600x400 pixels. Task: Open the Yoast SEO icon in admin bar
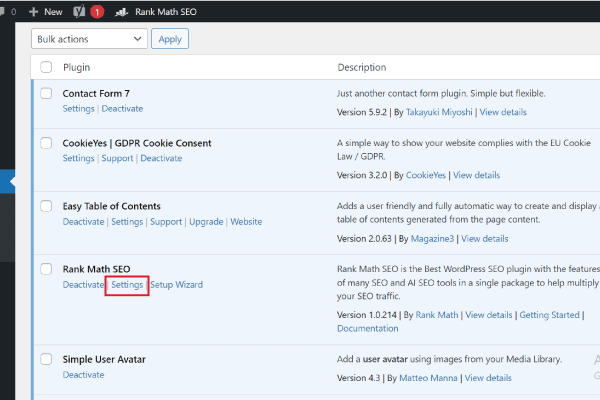[79, 12]
